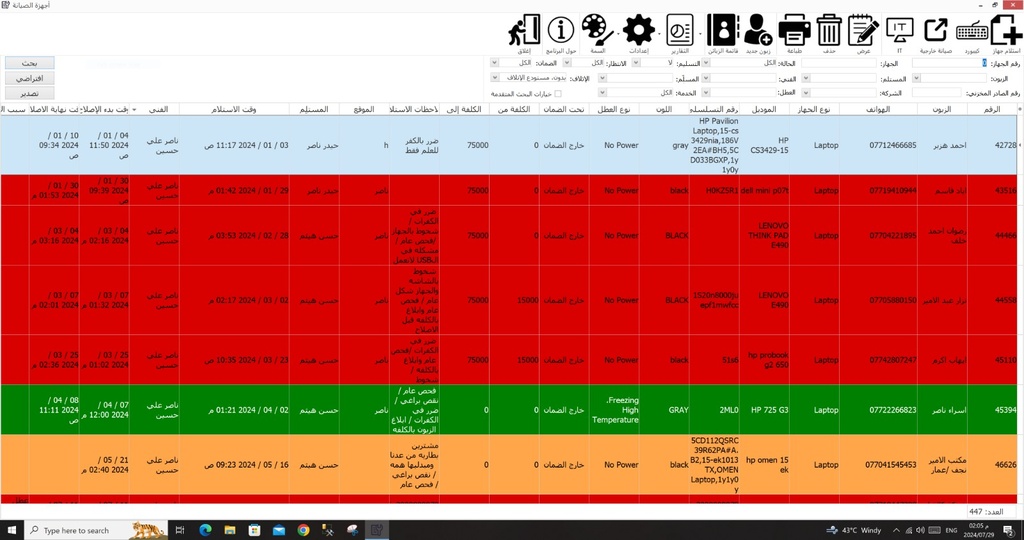Open the التقارير reports icon
The image size is (1024, 540).
679,31
